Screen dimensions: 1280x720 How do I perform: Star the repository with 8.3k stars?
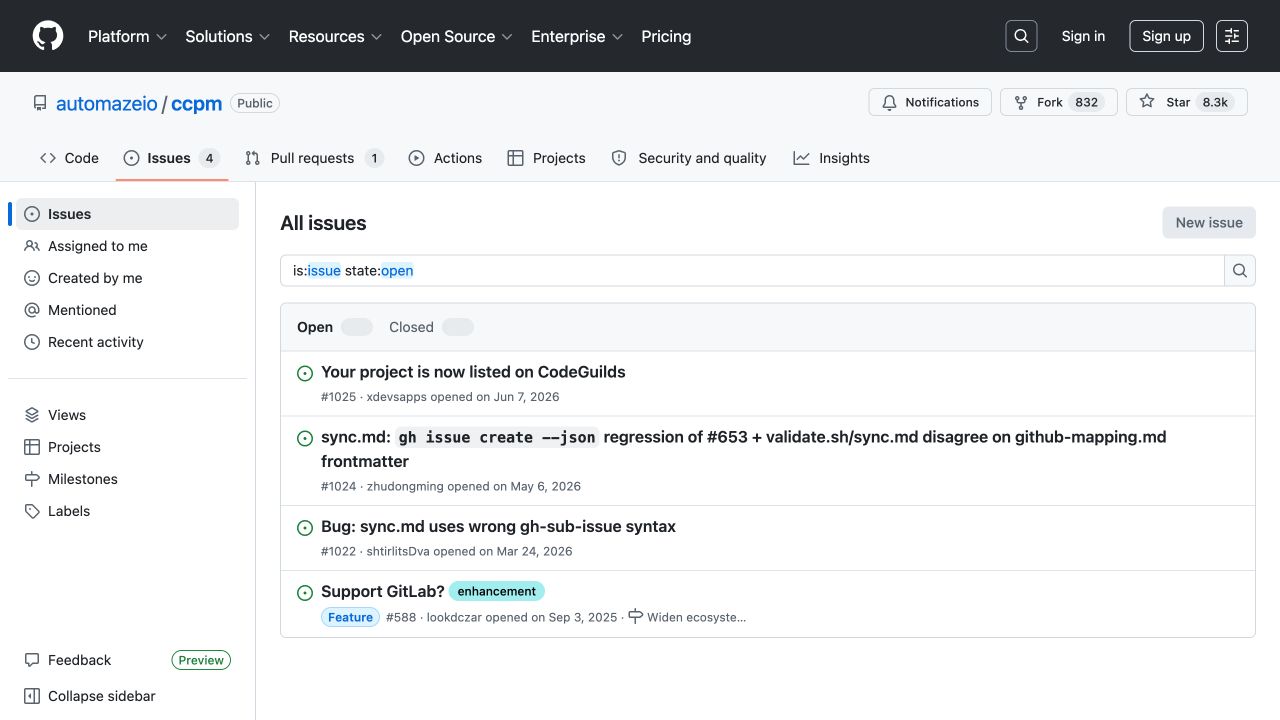[1187, 102]
